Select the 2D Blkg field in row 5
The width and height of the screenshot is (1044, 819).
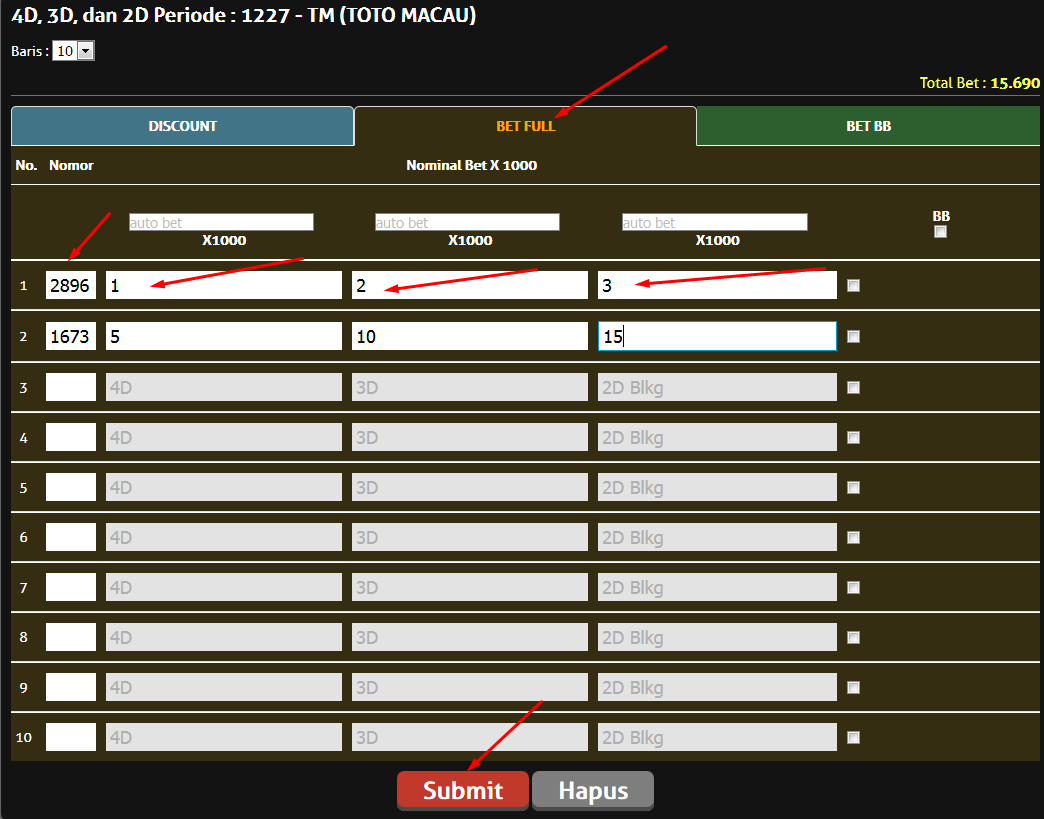tap(717, 487)
